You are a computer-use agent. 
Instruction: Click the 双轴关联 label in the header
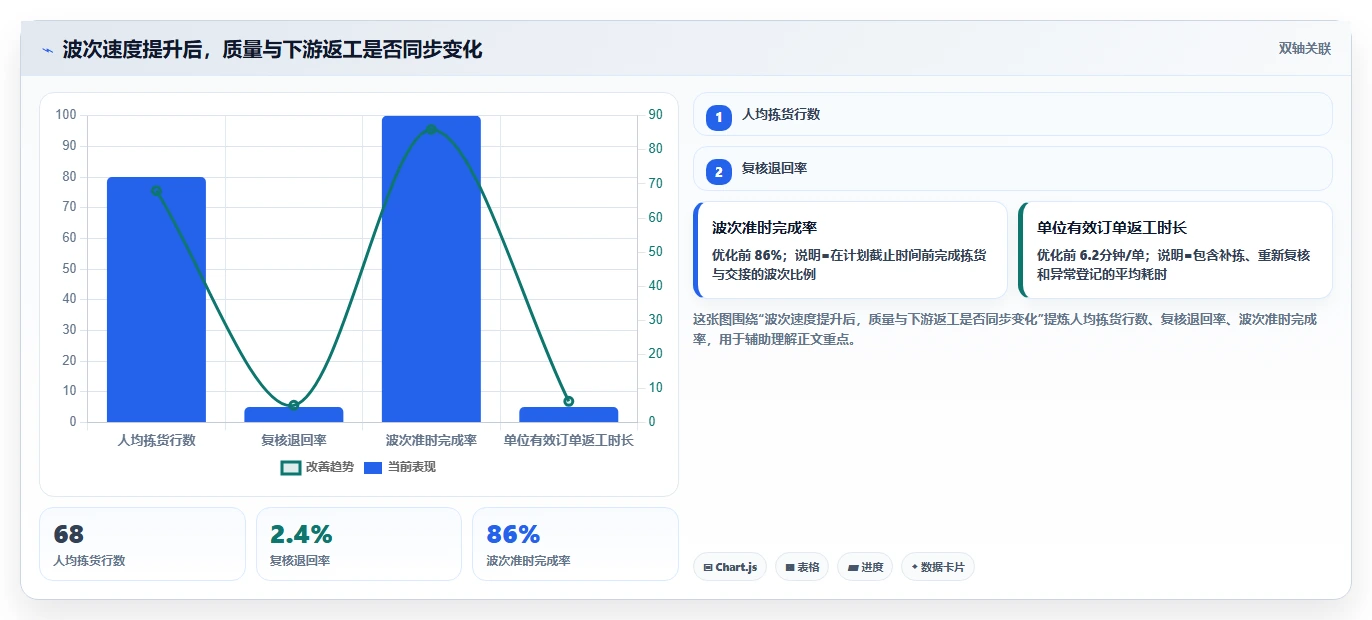(1304, 49)
